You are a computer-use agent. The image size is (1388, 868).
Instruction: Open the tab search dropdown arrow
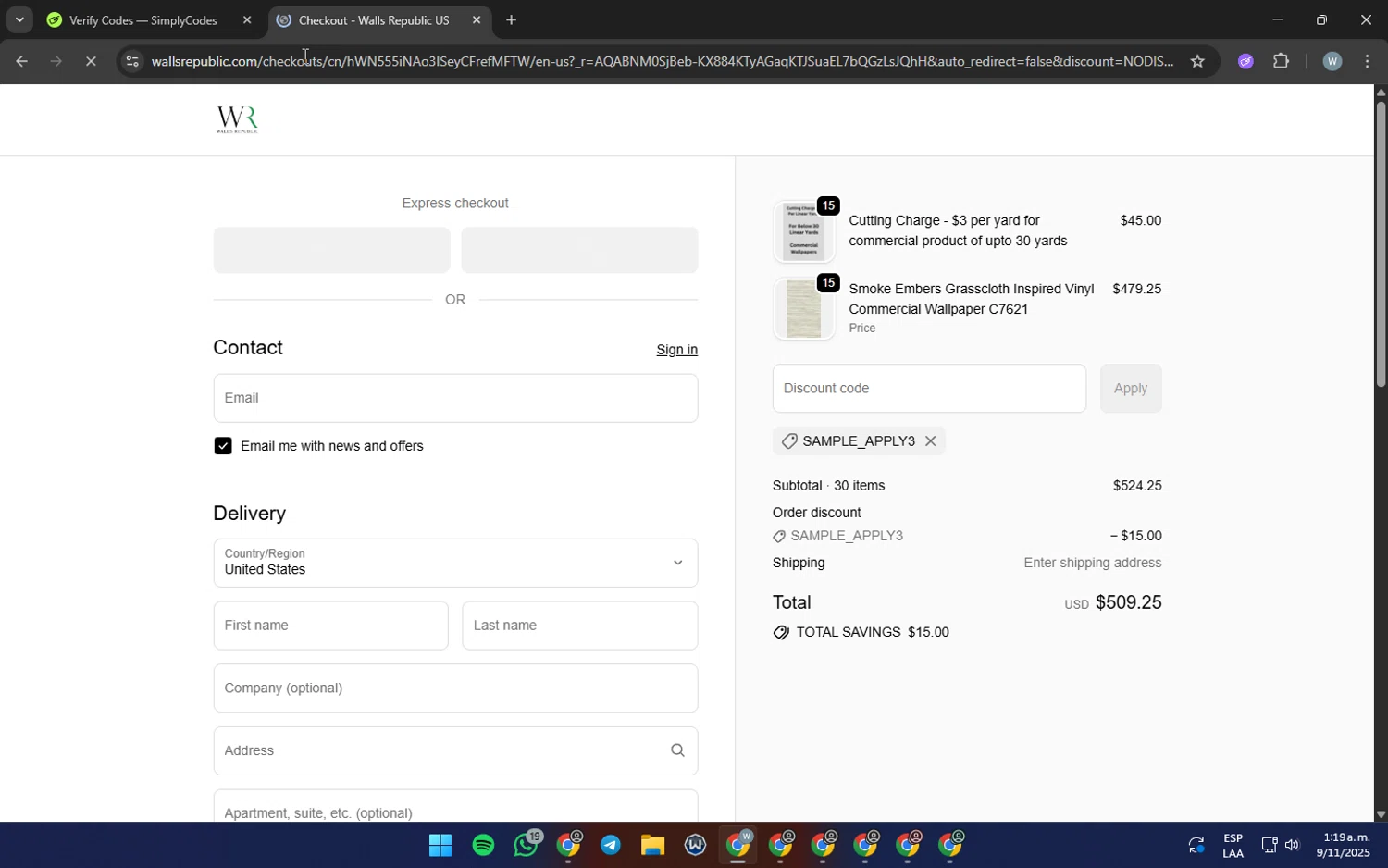[x=19, y=19]
